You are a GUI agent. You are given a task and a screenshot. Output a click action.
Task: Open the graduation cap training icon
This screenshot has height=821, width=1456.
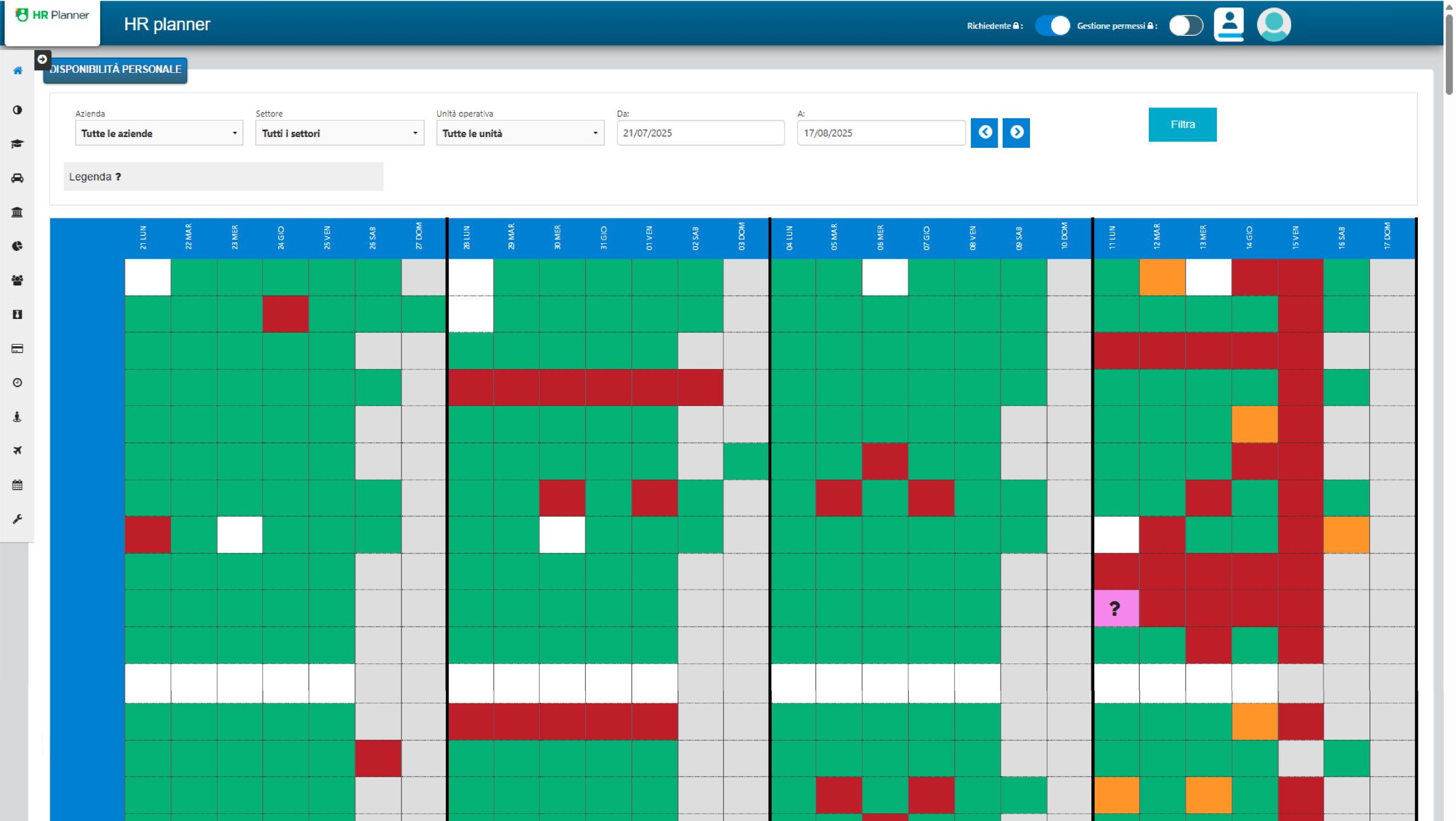[18, 144]
